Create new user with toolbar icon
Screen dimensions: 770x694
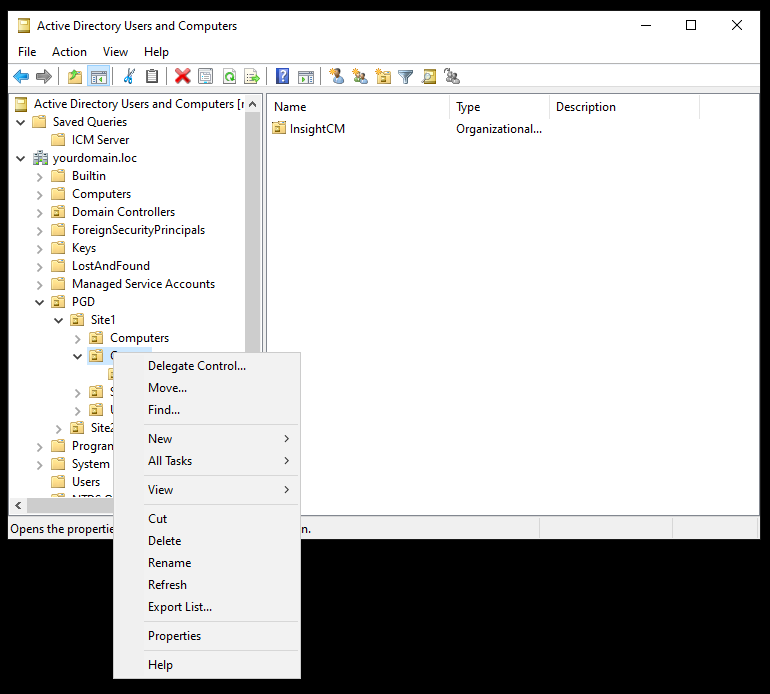point(336,77)
